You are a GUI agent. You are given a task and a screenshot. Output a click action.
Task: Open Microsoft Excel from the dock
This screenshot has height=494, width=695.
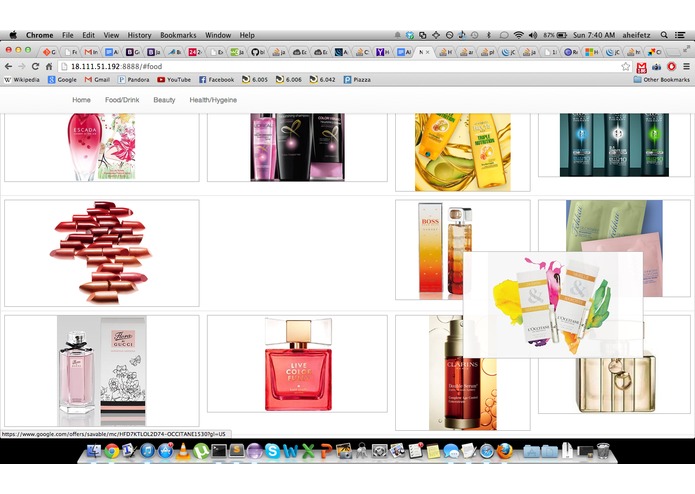pos(308,451)
